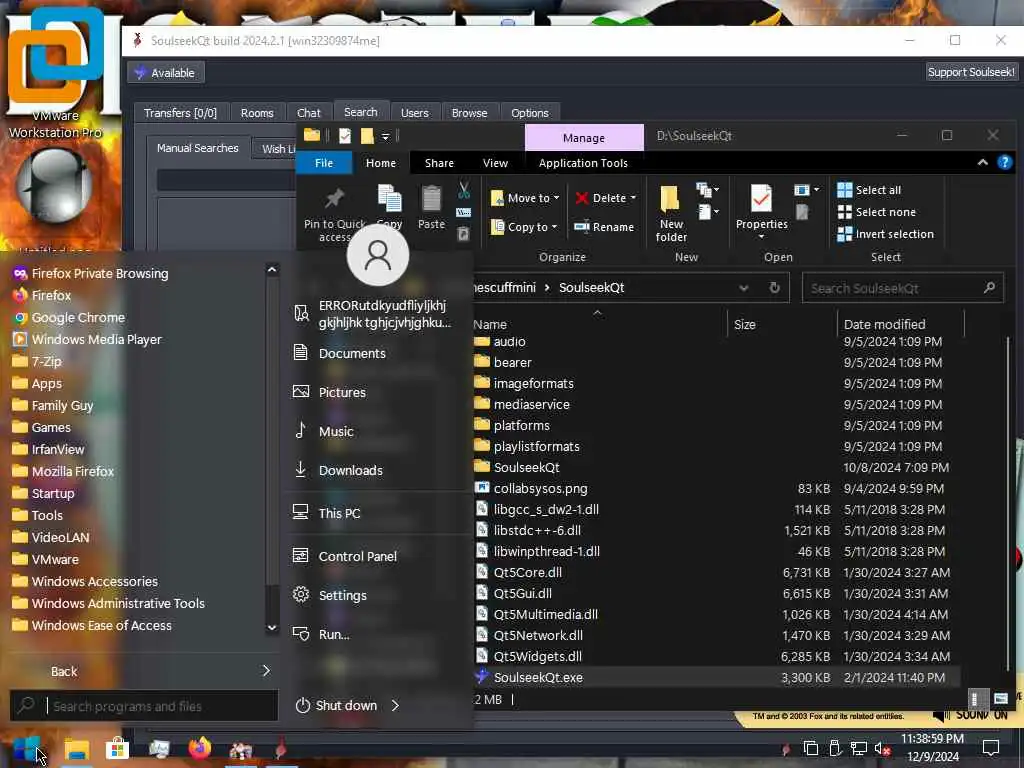The image size is (1024, 768).
Task: Refresh the SoulseekQt folder address bar
Action: [x=775, y=287]
